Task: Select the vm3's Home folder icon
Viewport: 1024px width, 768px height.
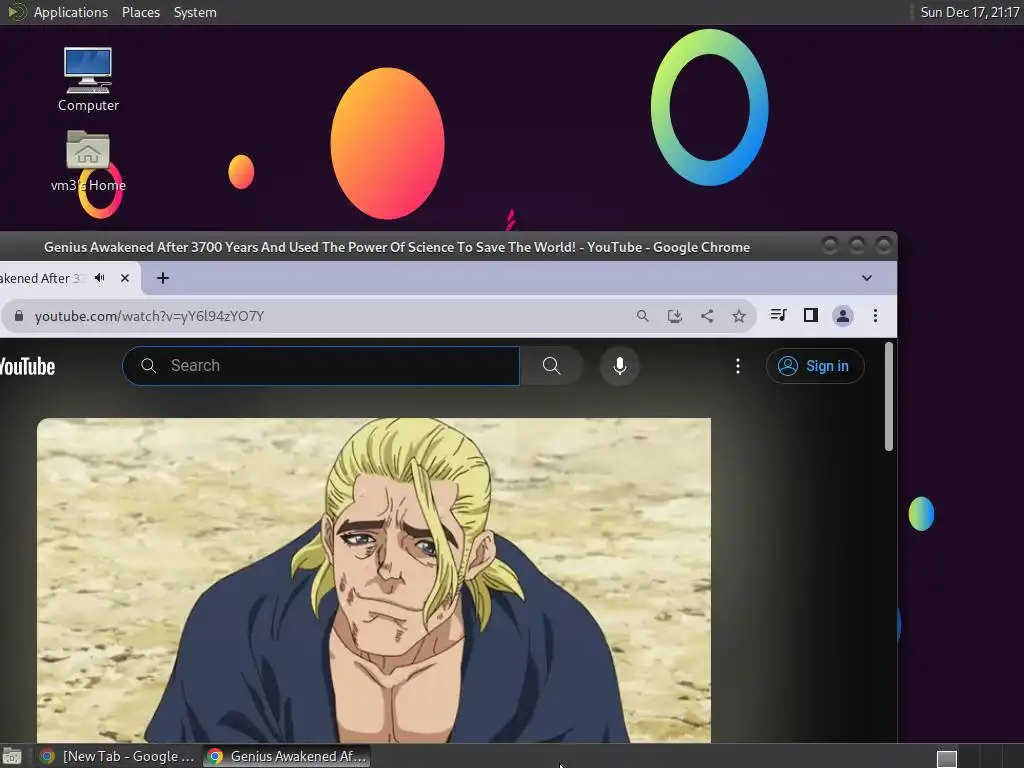Action: coord(88,161)
